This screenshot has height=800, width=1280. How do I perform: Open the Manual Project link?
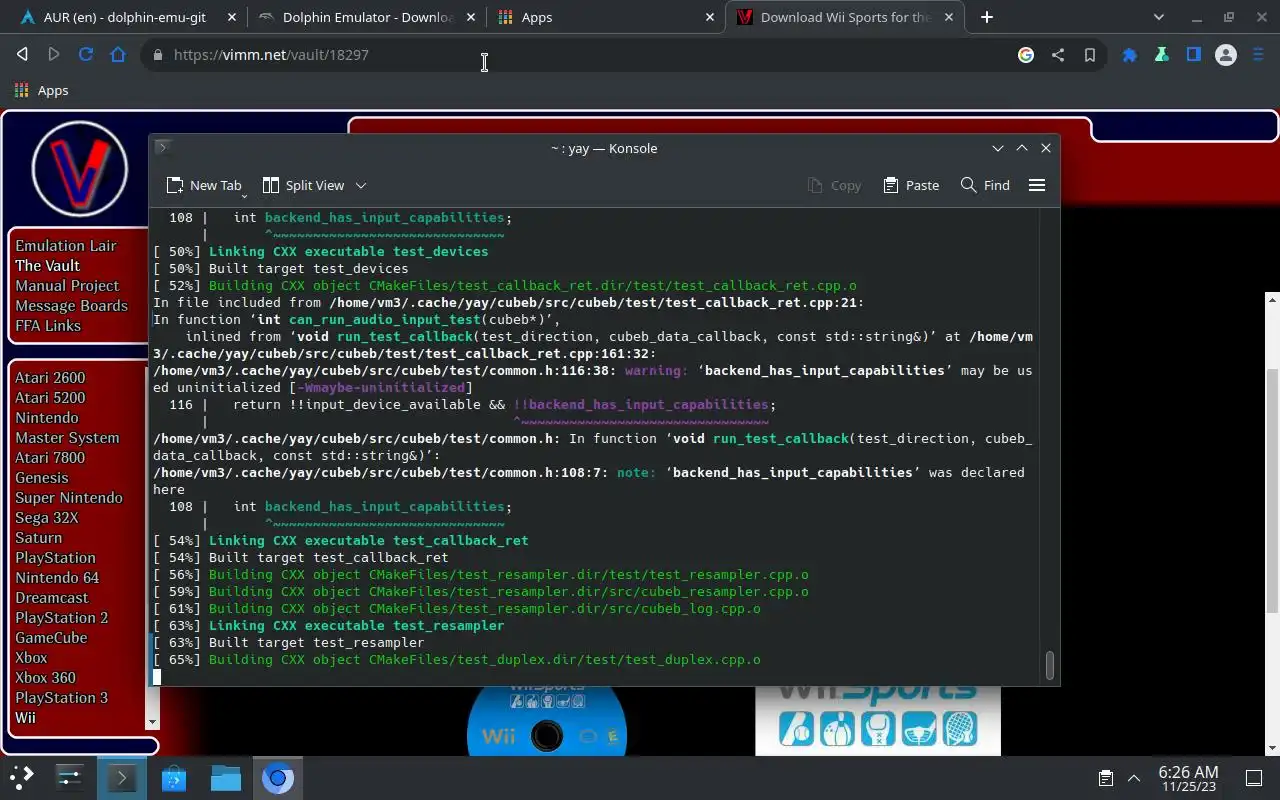[67, 286]
